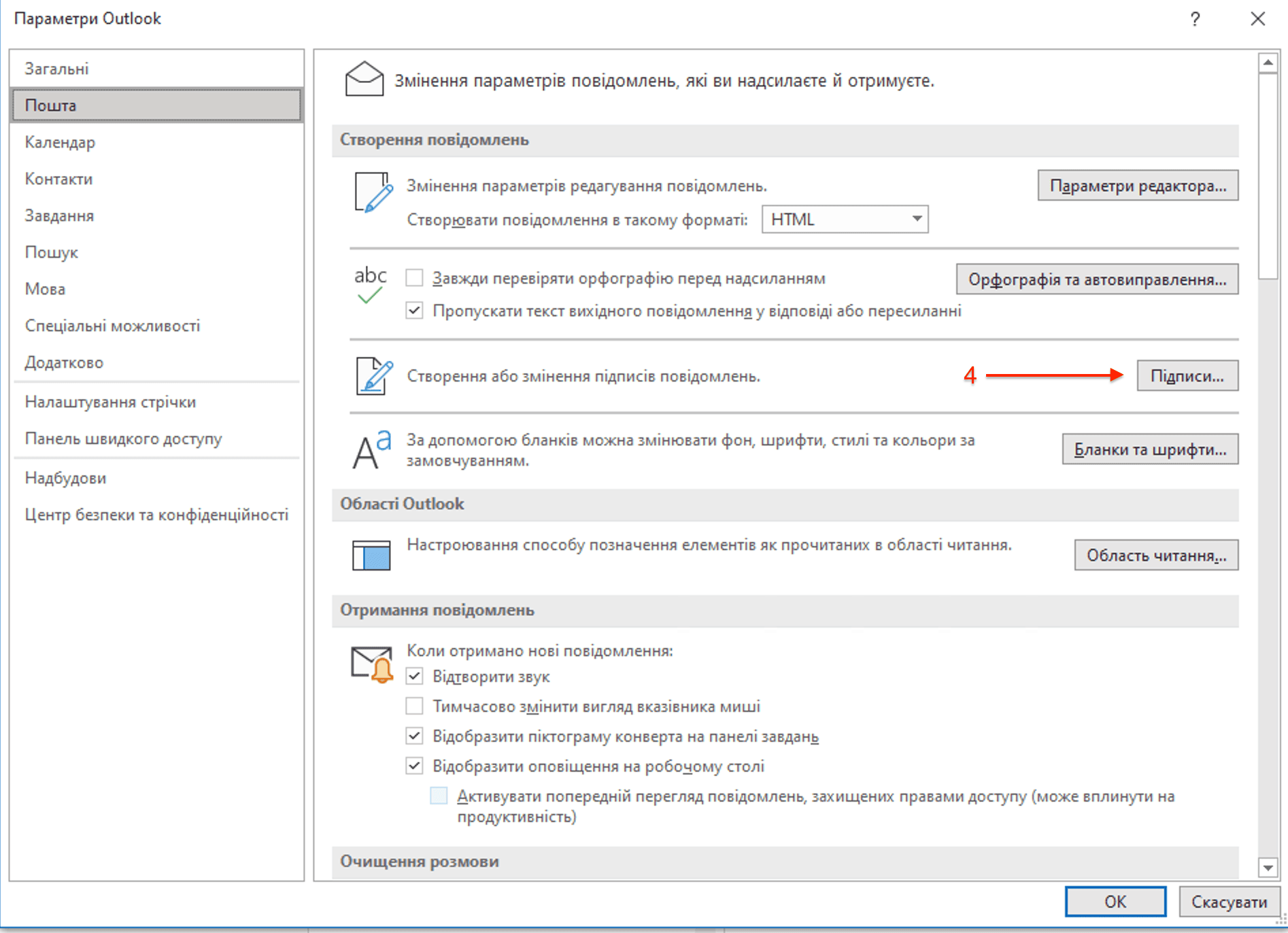Click the new mail bell envelope icon
This screenshot has width=1288, height=933.
click(372, 664)
